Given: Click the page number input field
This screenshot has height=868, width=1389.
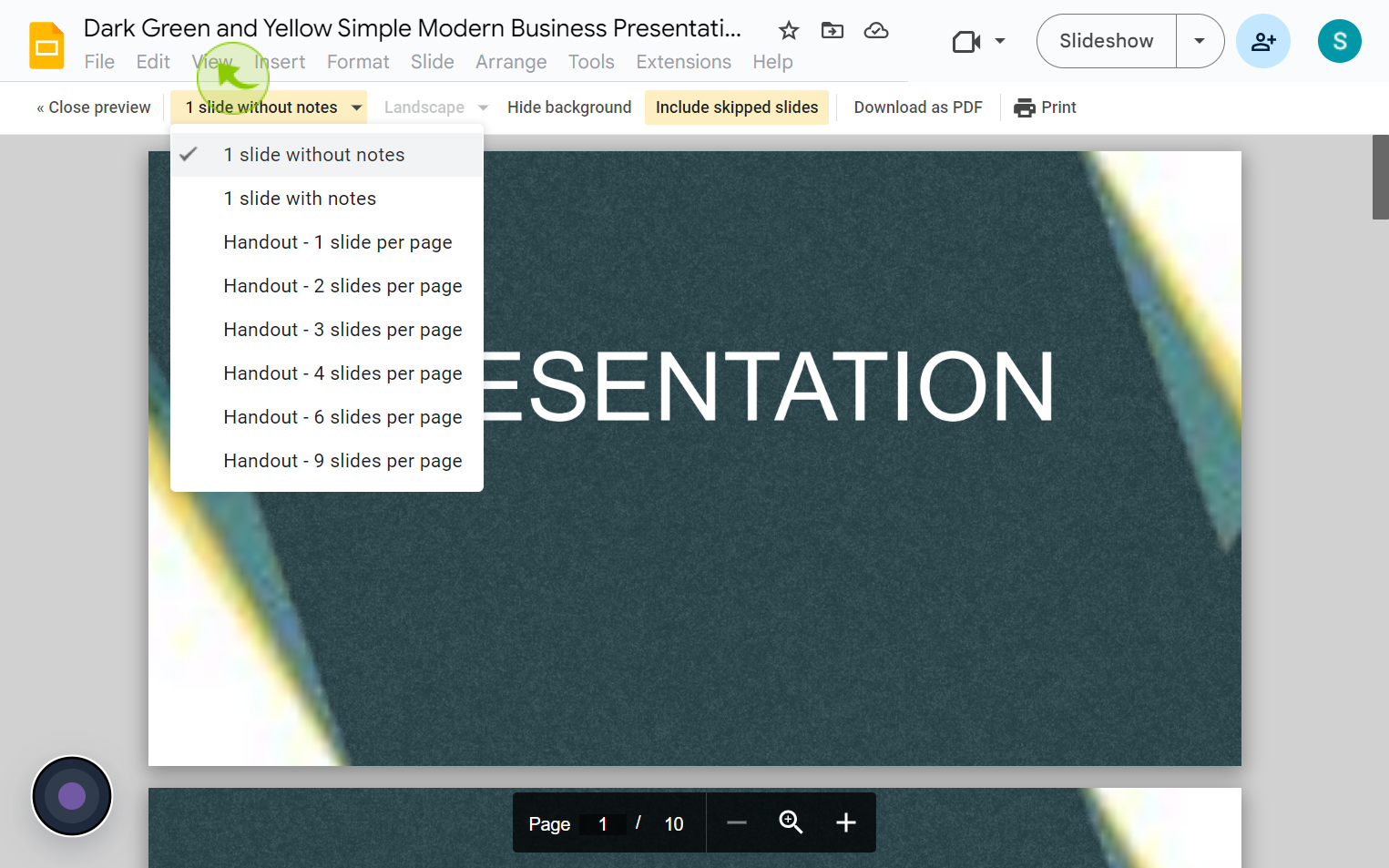Looking at the screenshot, I should pyautogui.click(x=602, y=823).
